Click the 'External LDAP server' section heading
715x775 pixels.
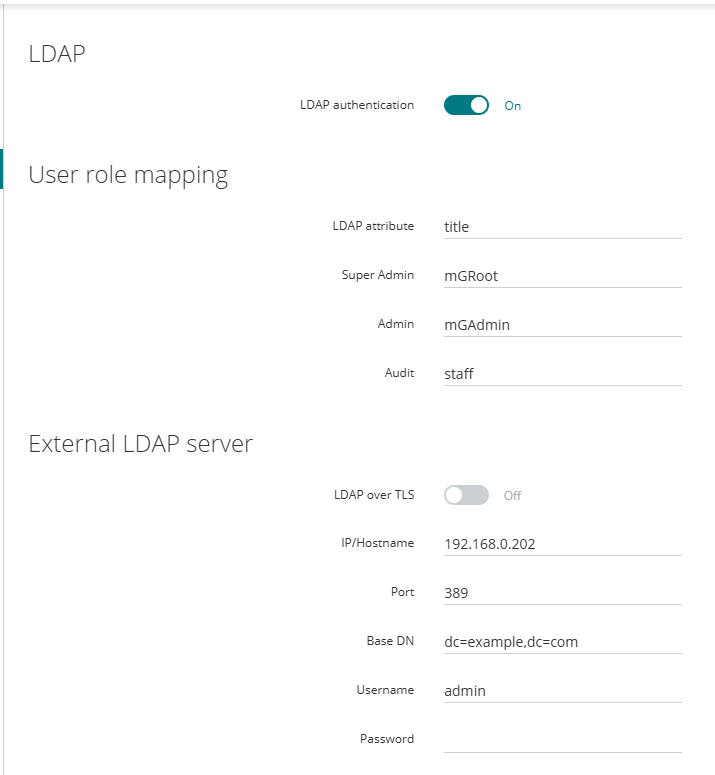point(141,443)
